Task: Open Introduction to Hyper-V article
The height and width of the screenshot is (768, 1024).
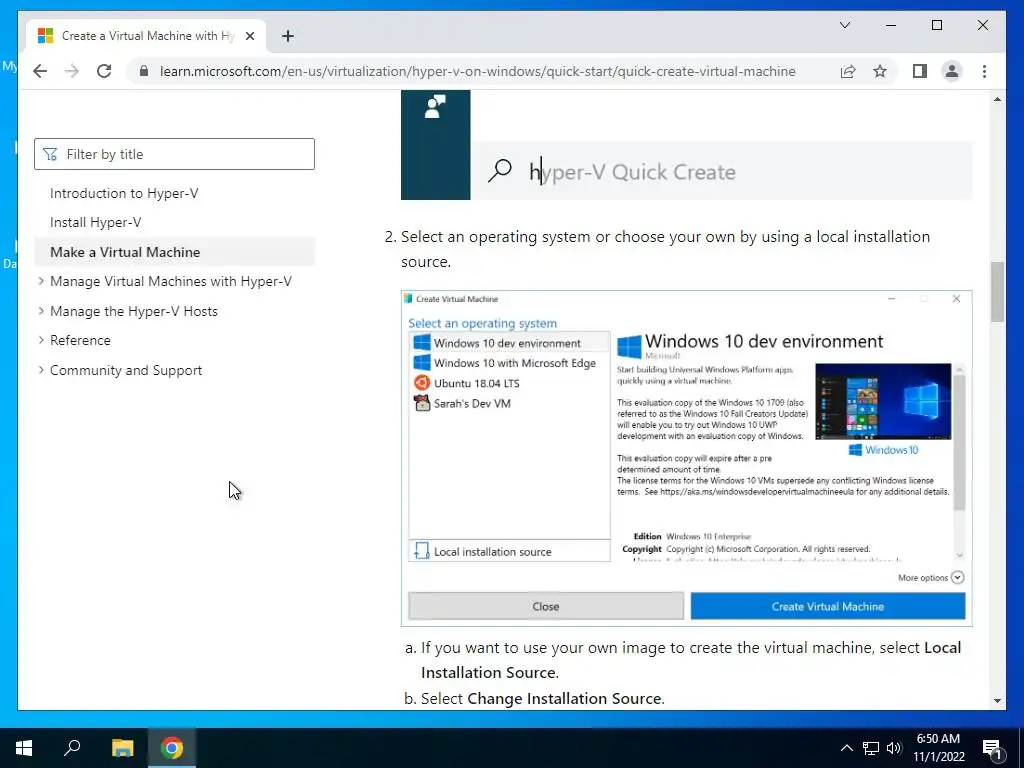Action: click(x=124, y=193)
